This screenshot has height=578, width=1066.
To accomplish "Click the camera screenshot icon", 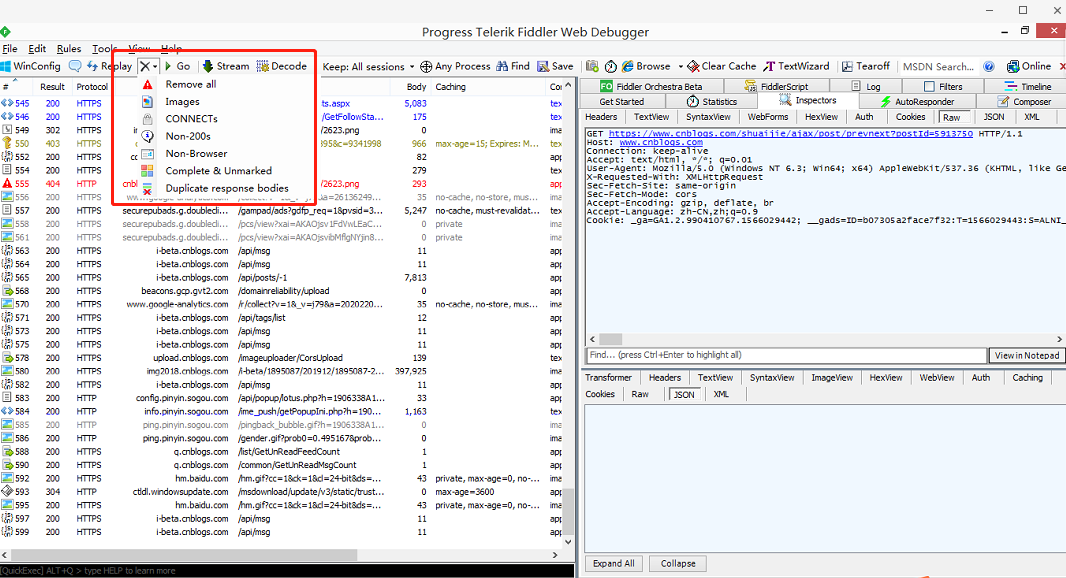I will [592, 66].
